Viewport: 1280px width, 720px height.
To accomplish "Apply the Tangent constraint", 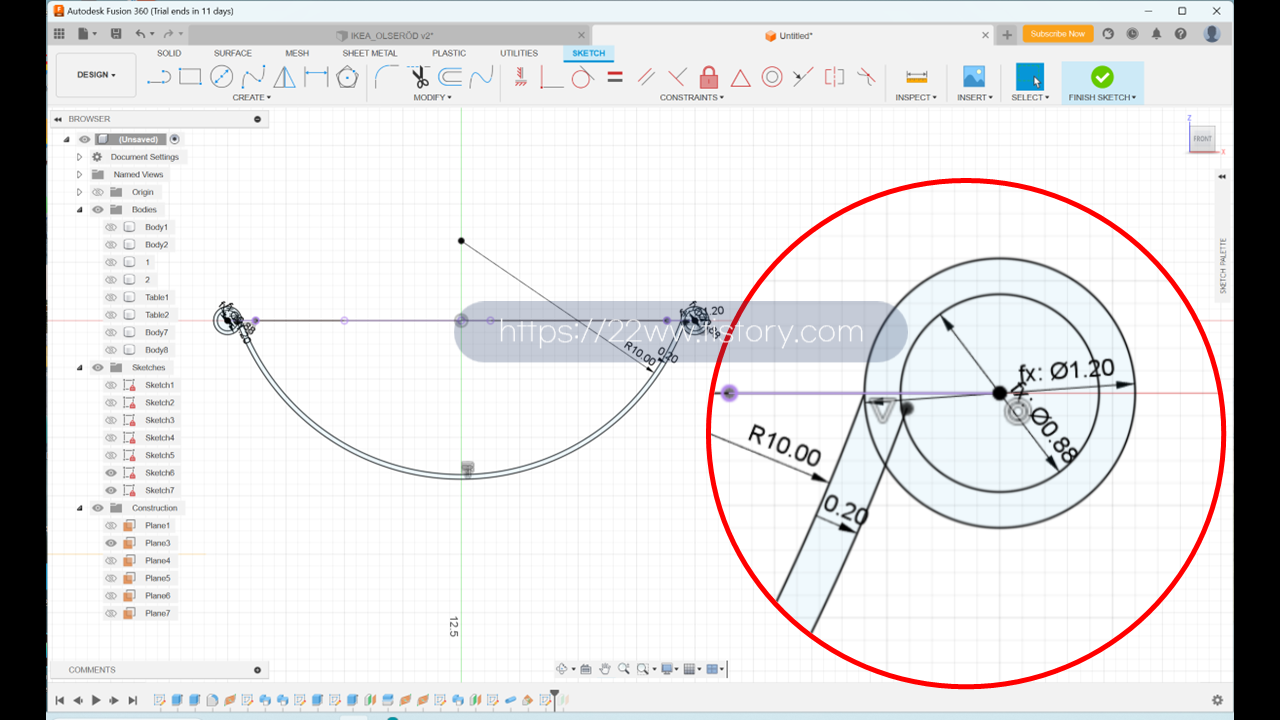I will click(582, 77).
